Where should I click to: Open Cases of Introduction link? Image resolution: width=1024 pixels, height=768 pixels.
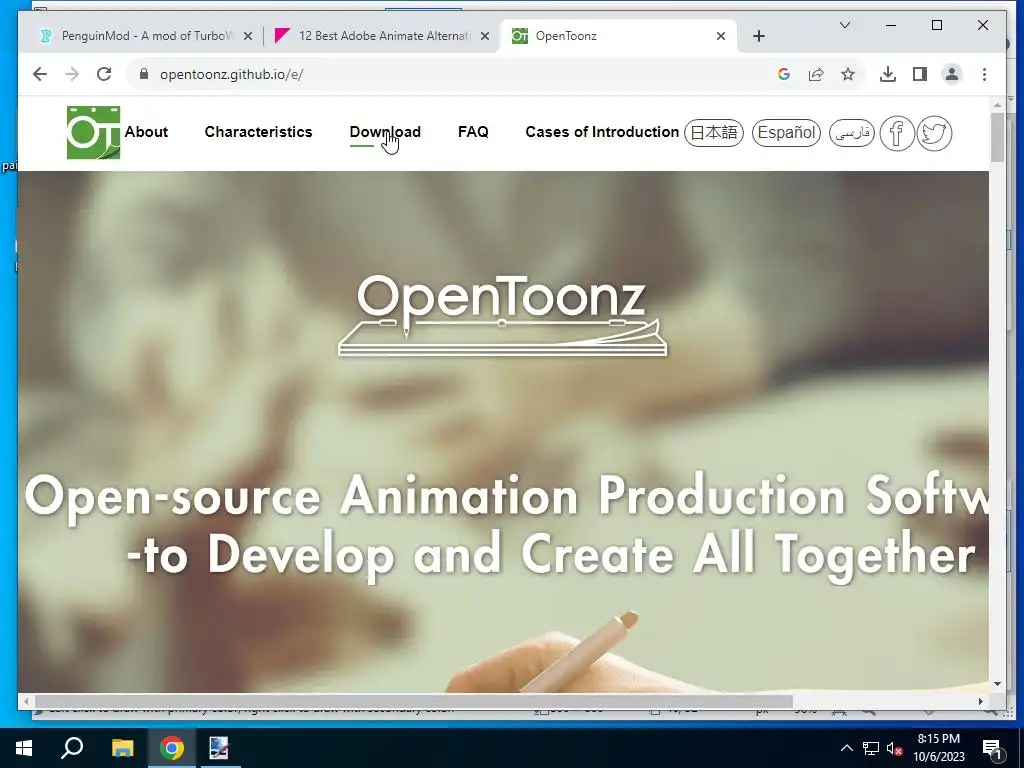(602, 132)
